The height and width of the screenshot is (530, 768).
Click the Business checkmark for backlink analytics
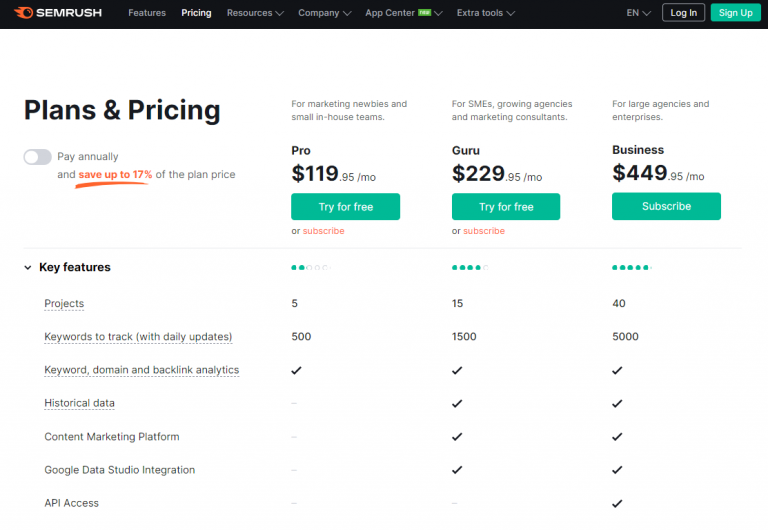point(617,370)
